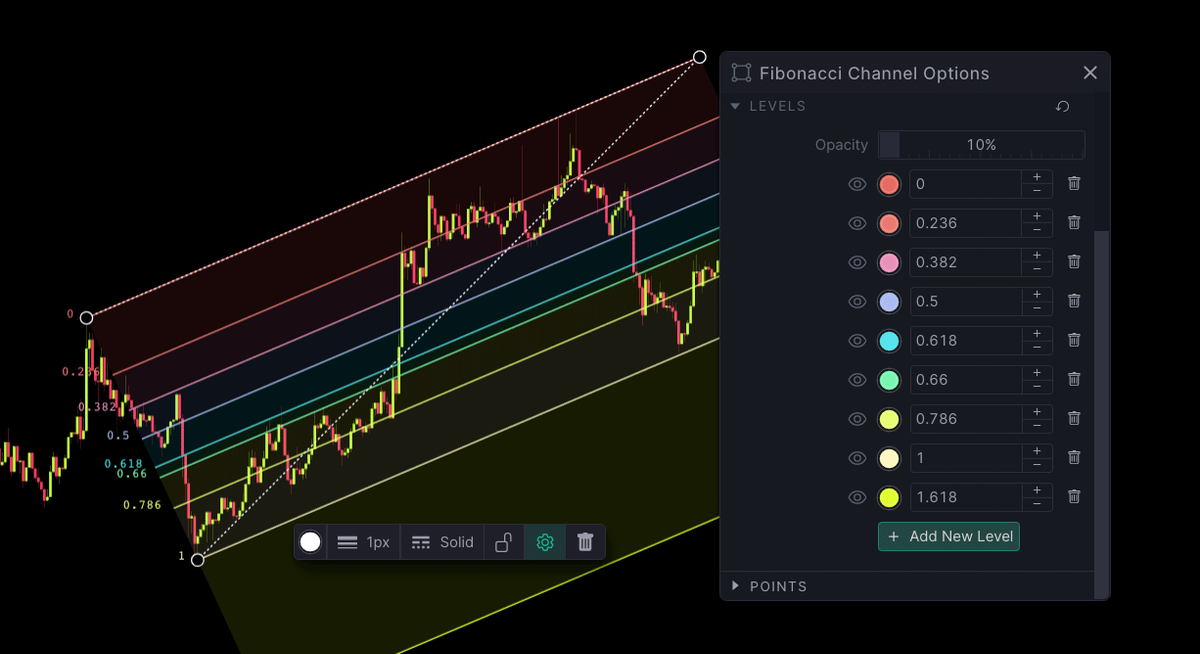Delete the 0.236 level row
Viewport: 1200px width, 654px height.
coord(1074,223)
